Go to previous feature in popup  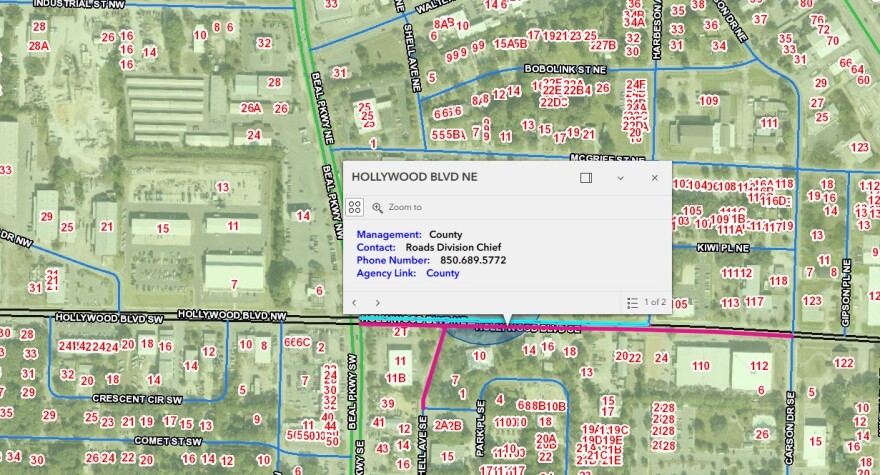[x=354, y=303]
